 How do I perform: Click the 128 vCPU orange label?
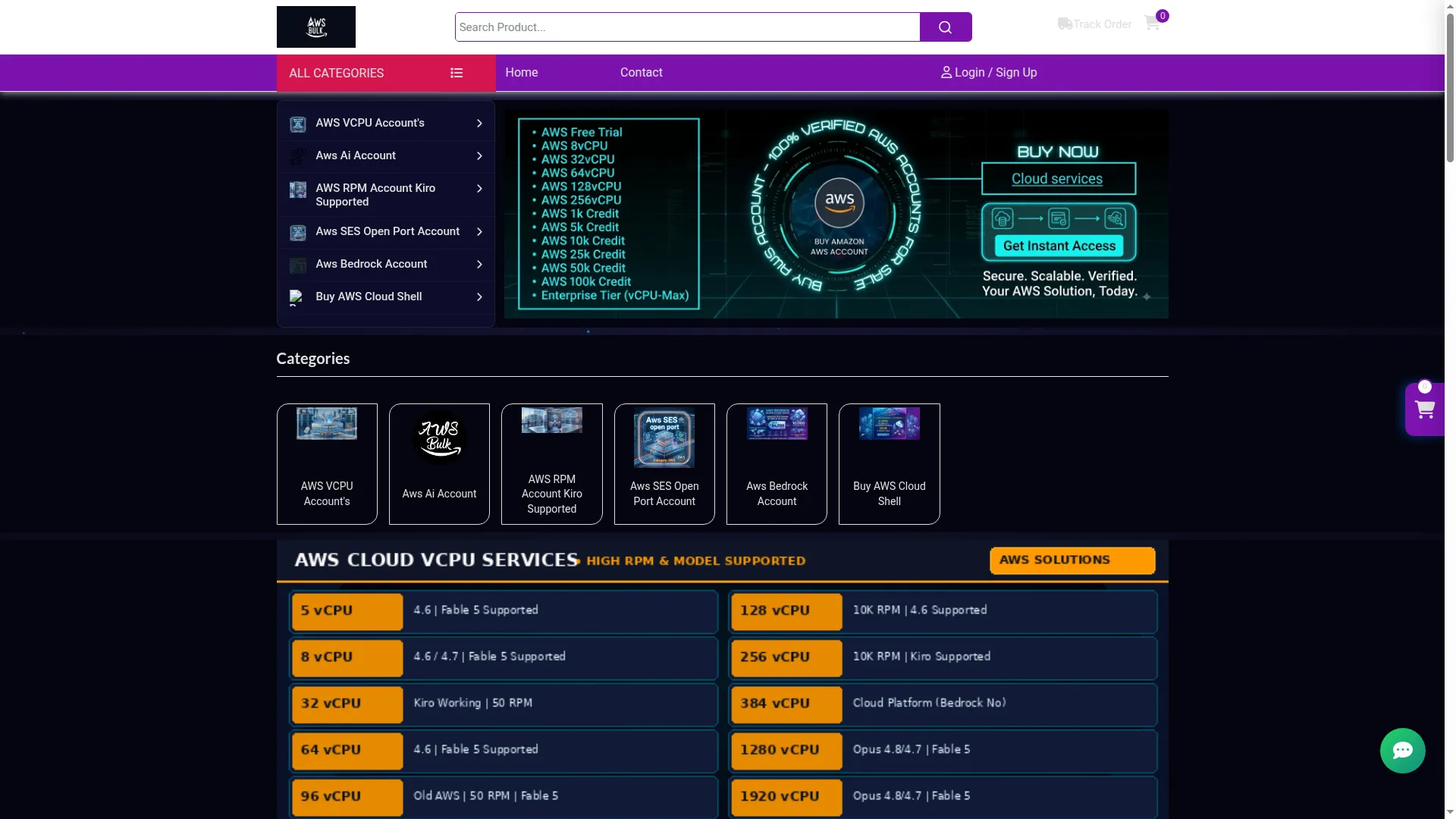[786, 611]
